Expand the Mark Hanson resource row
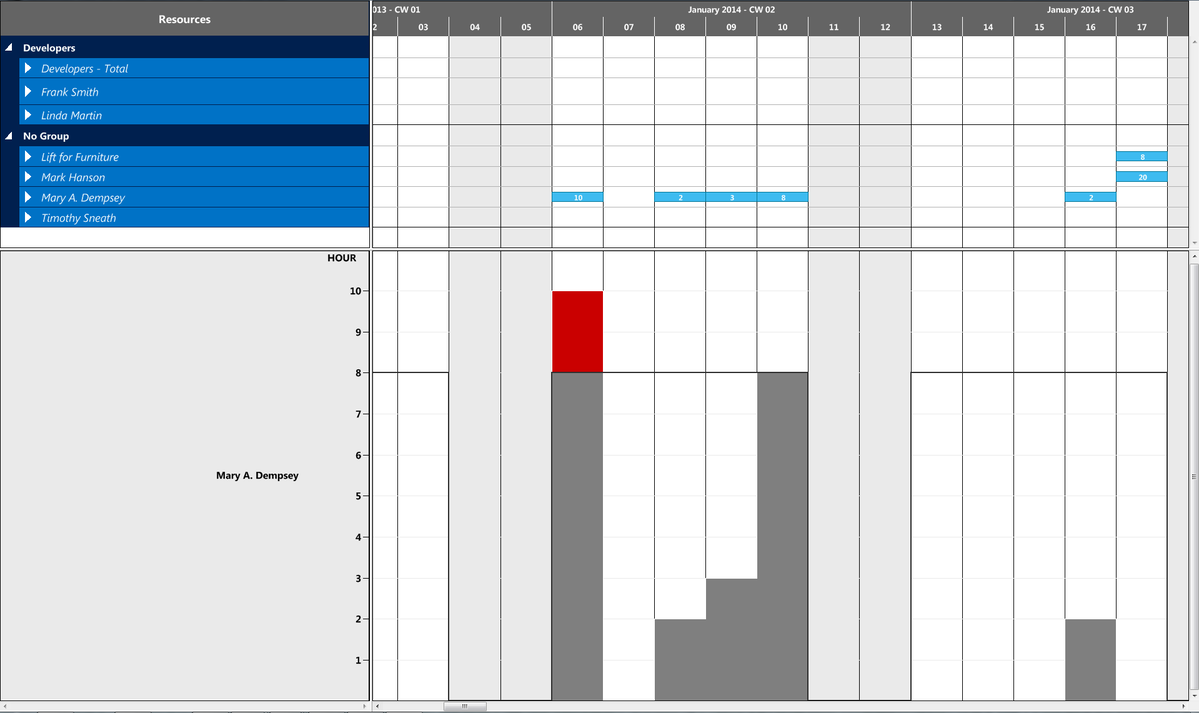The width and height of the screenshot is (1199, 713). click(28, 177)
